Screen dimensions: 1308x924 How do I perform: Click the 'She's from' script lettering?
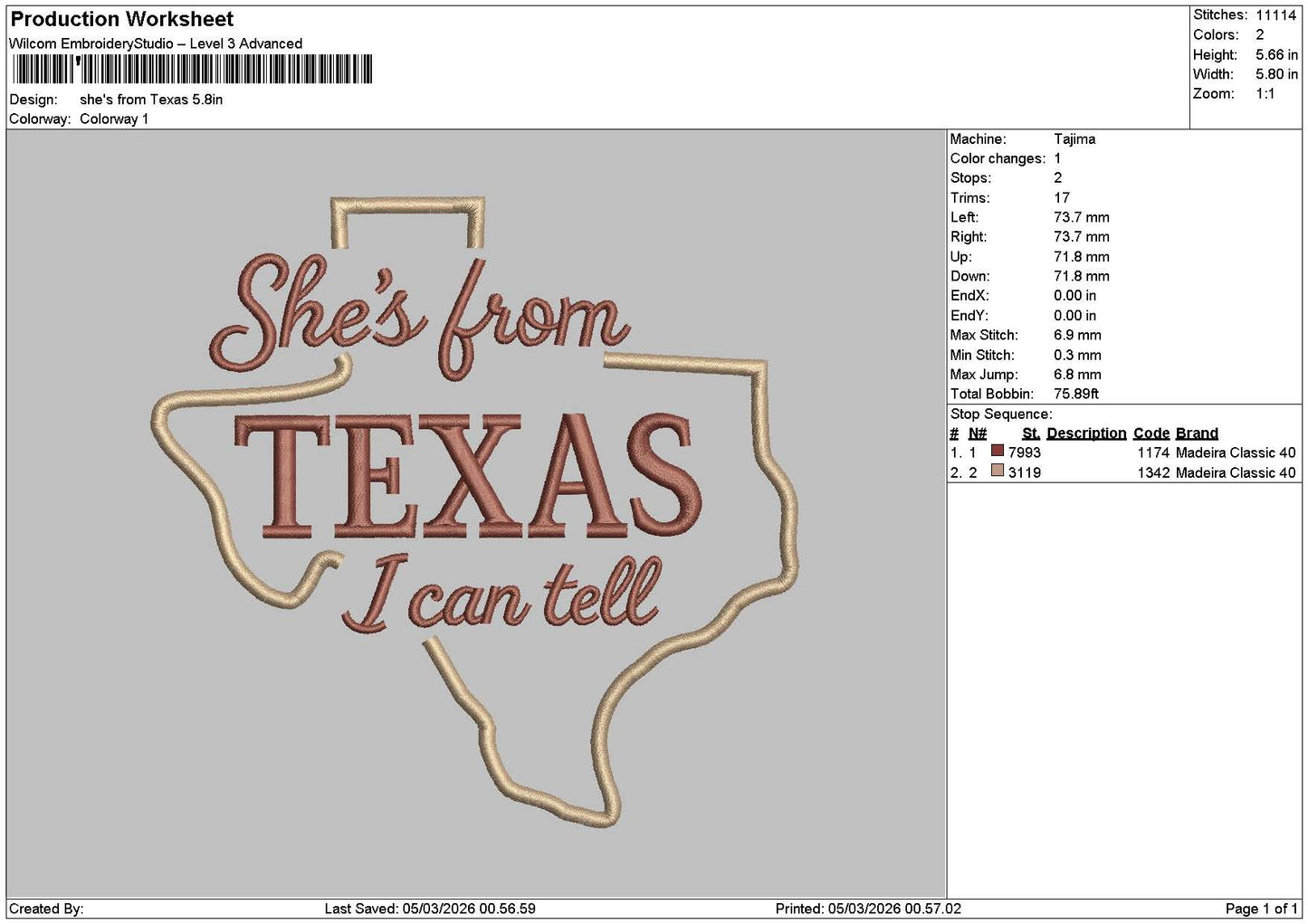(418, 319)
